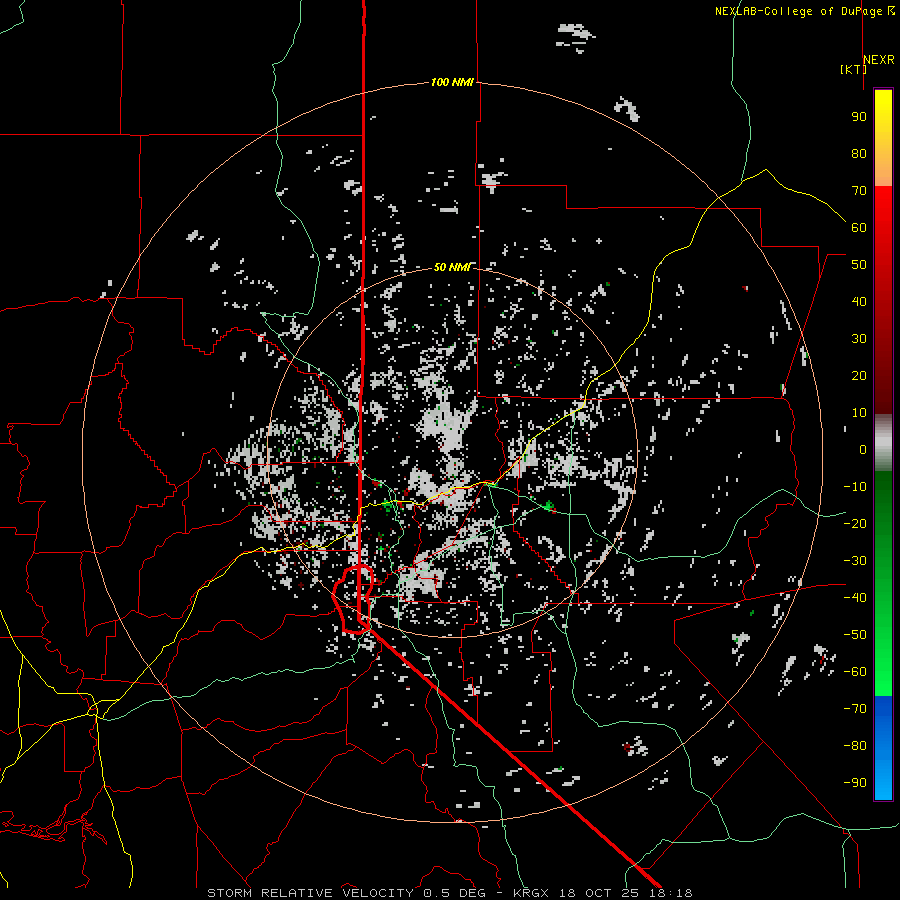Click the -40 value on the velocity scale
Image resolution: width=900 pixels, height=900 pixels.
pos(855,598)
